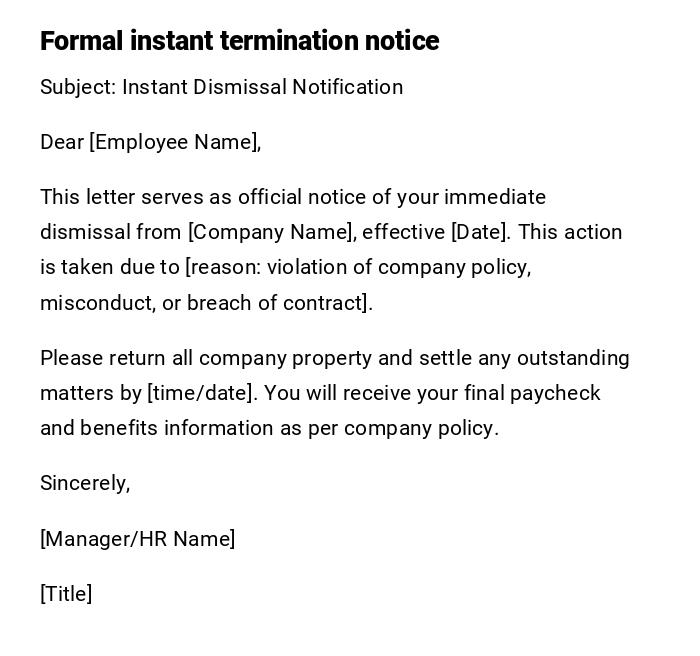Click the [Date] placeholder after "effective"
700x656 pixels.
[480, 232]
